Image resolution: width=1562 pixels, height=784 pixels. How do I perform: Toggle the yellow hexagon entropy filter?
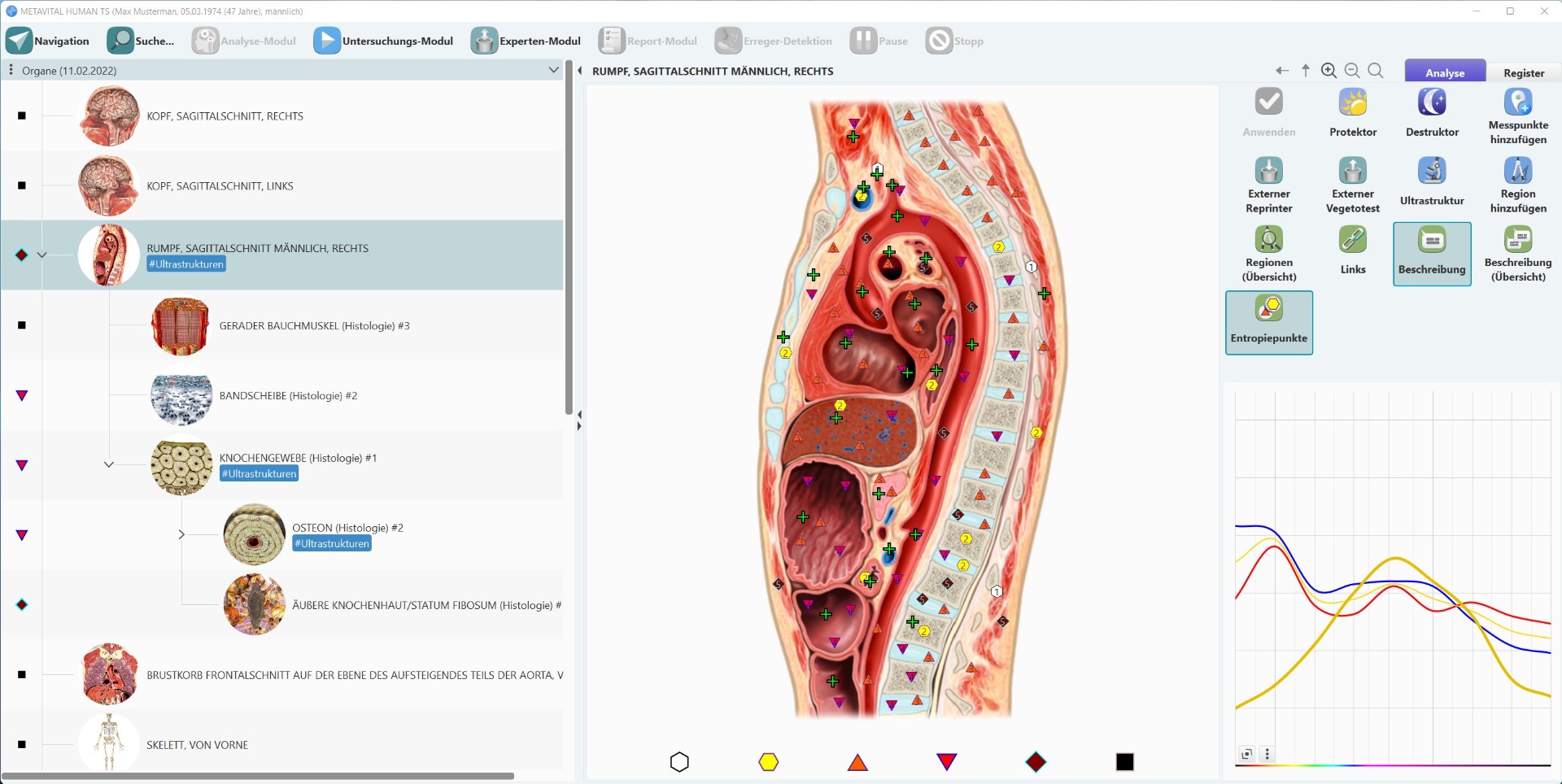tap(769, 762)
